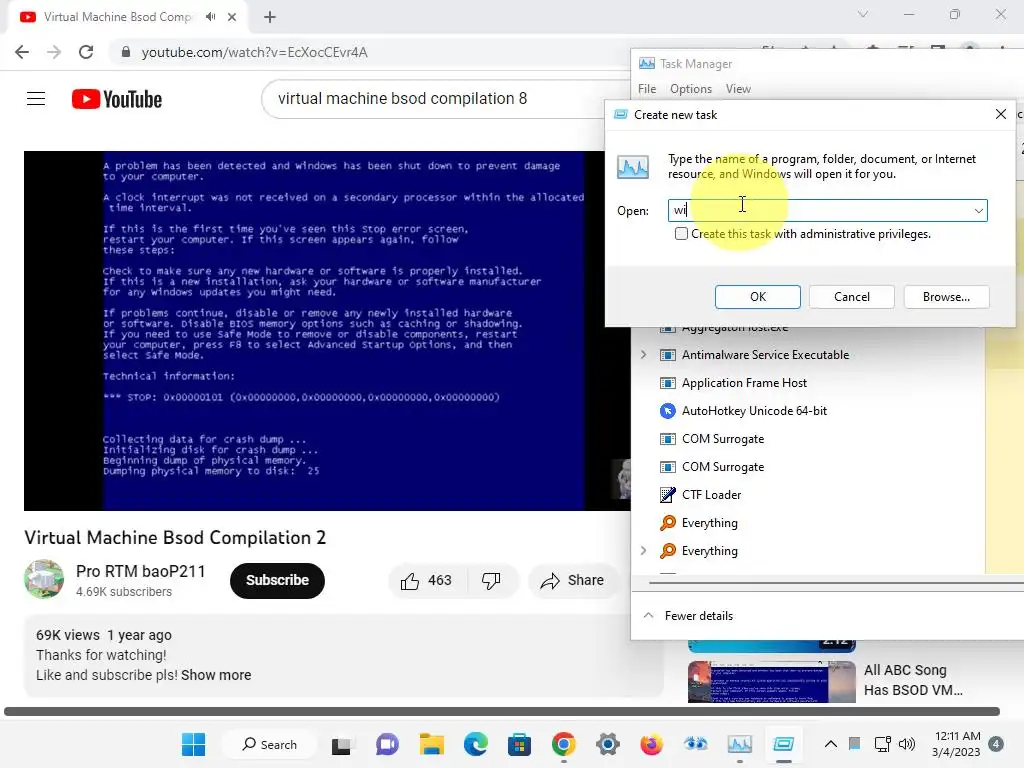Click the AutoHotkey process icon
1024x768 pixels.
[667, 411]
